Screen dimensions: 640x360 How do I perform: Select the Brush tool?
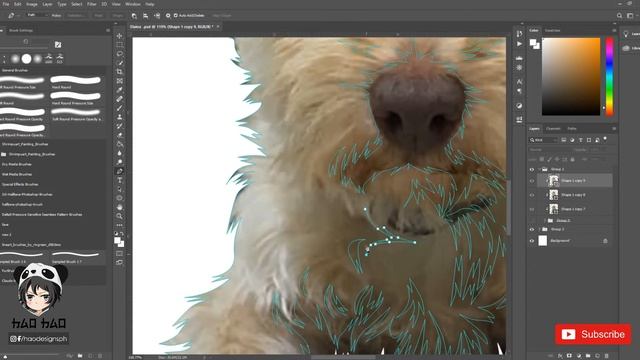(x=120, y=108)
